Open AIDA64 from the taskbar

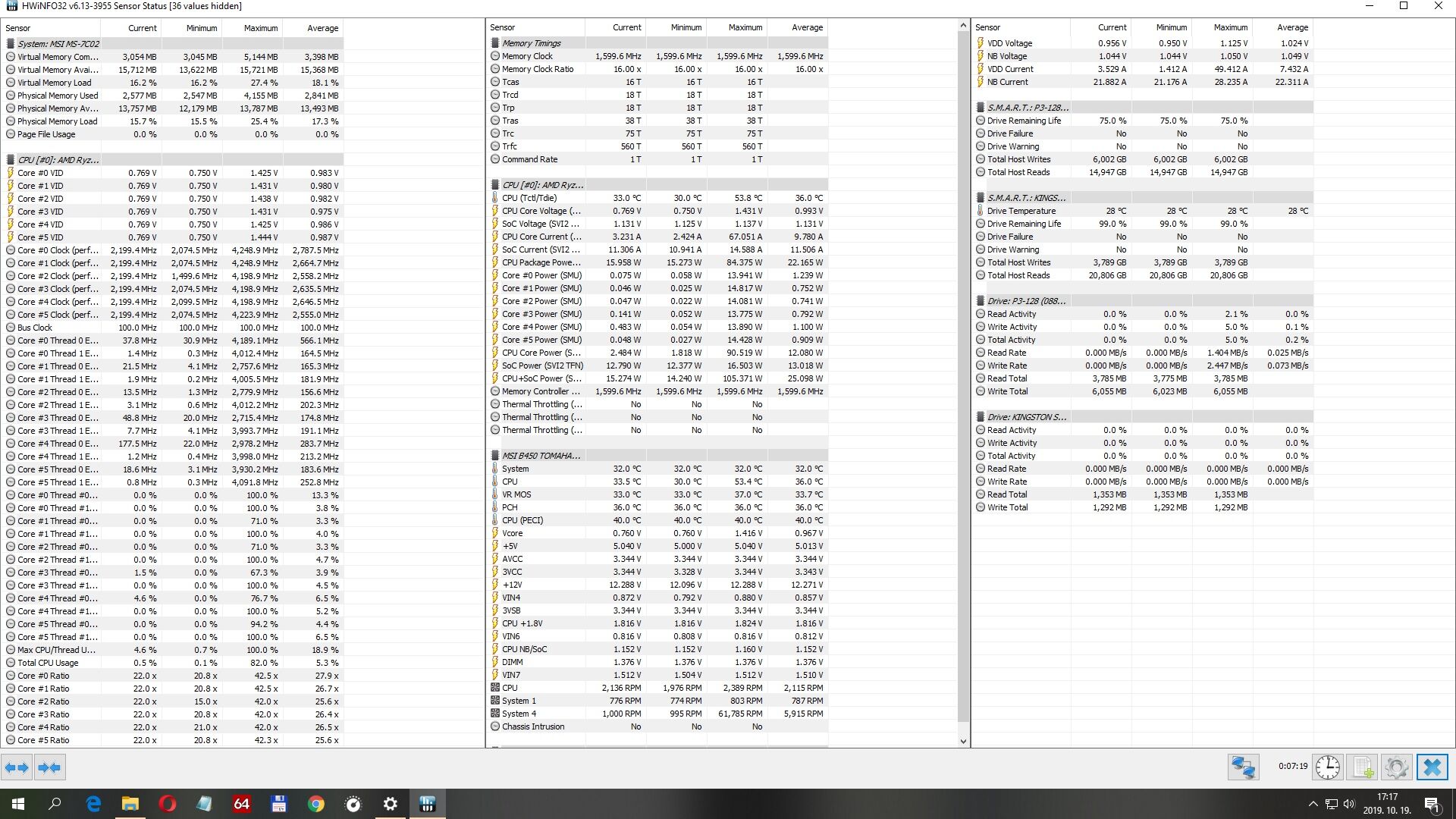(x=242, y=804)
